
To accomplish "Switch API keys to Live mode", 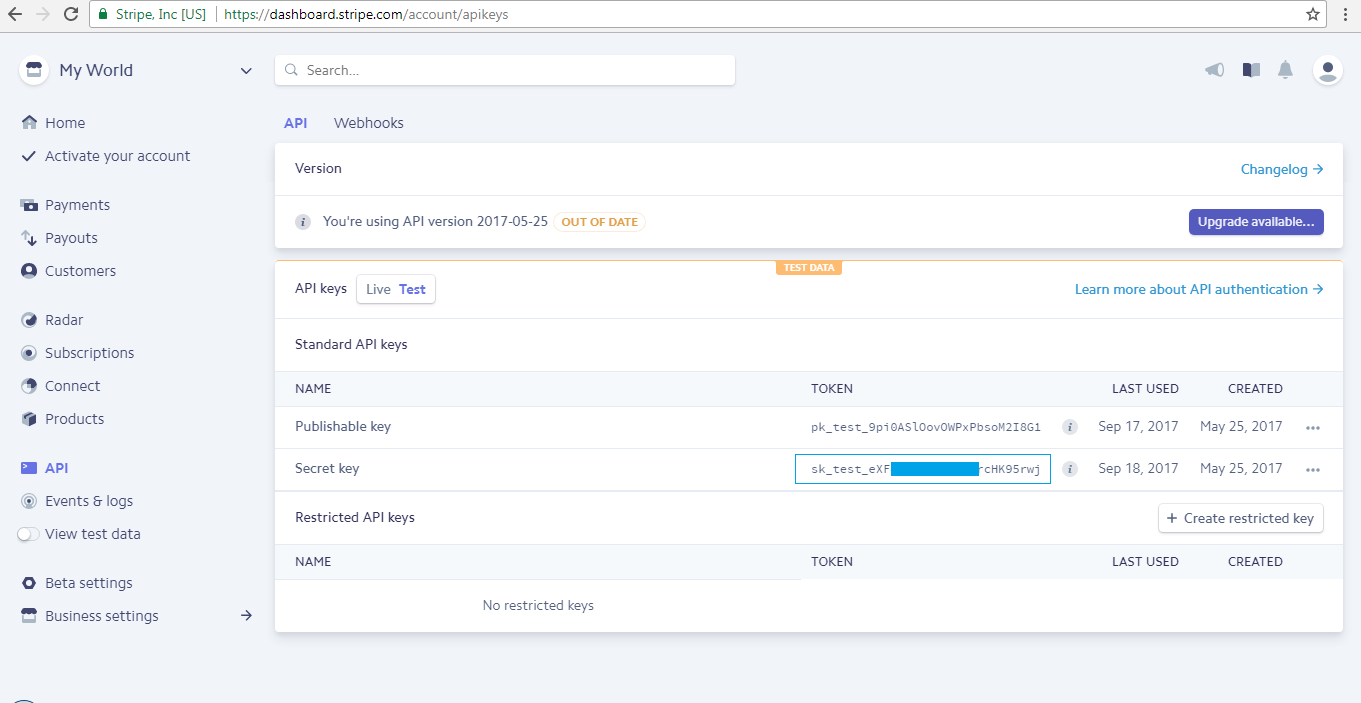I will [378, 289].
